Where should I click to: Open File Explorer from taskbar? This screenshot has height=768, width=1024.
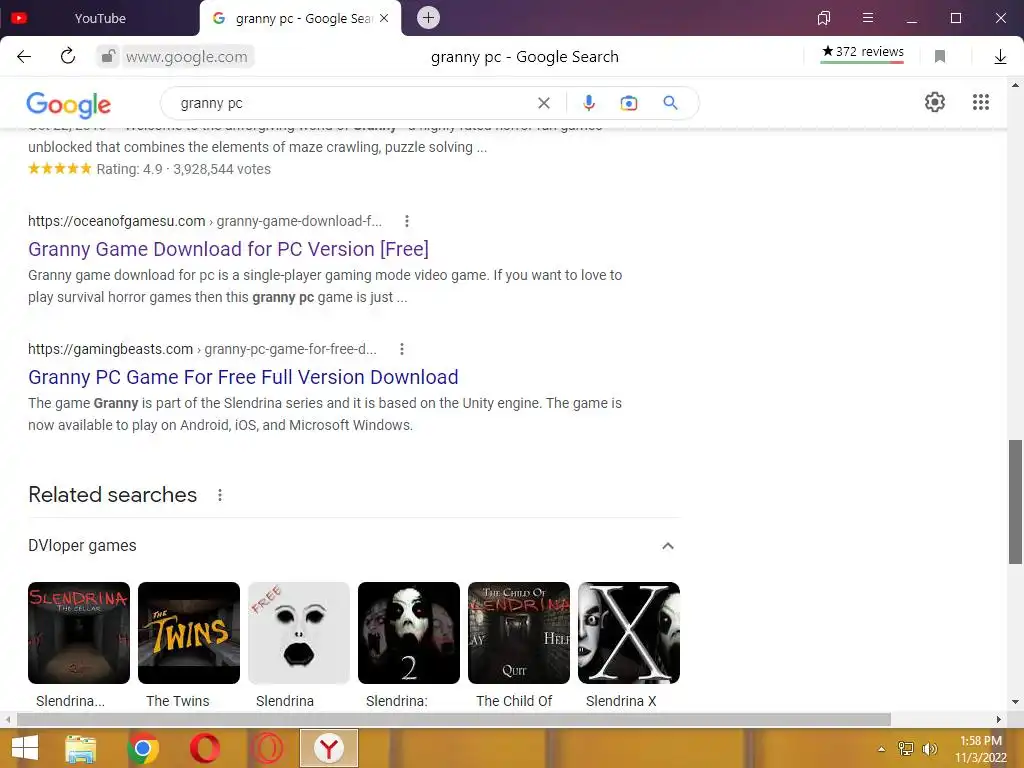click(x=80, y=748)
